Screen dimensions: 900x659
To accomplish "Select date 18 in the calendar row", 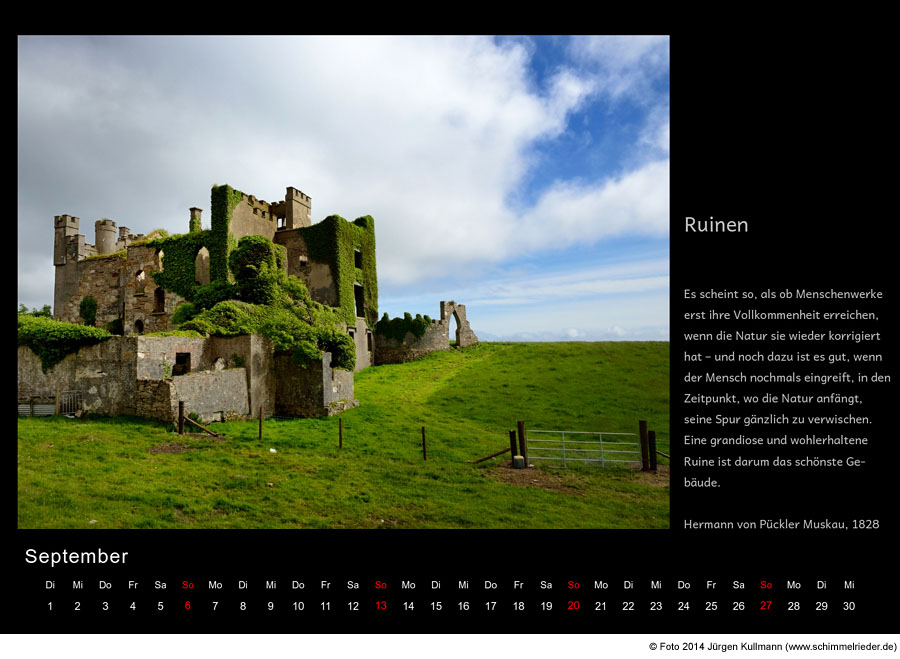I will coord(518,606).
